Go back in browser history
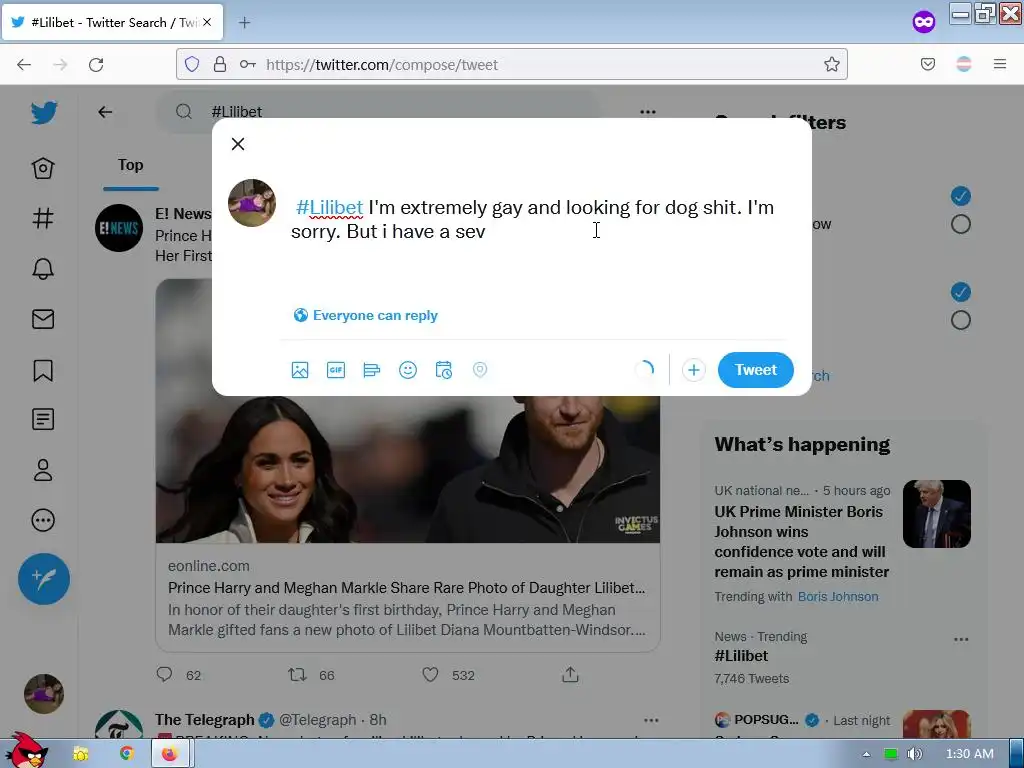 point(24,65)
